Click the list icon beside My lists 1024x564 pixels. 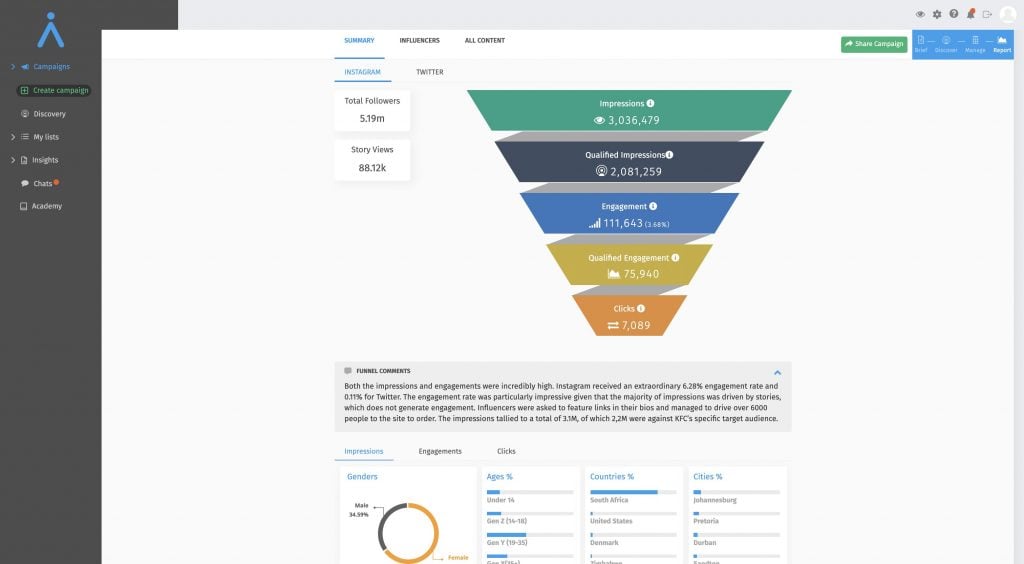coord(25,137)
